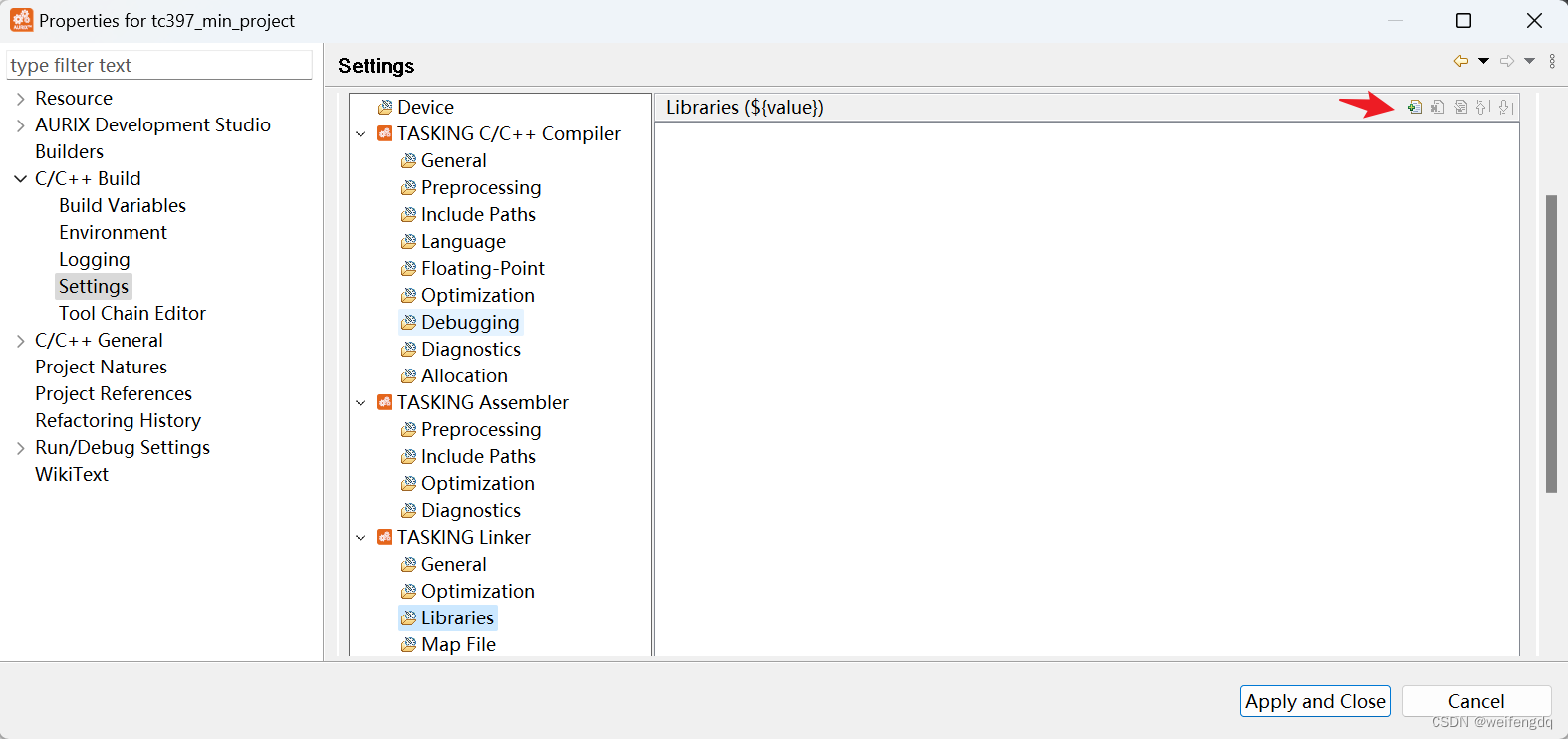Click the icon beside the Debugging option

tap(408, 322)
